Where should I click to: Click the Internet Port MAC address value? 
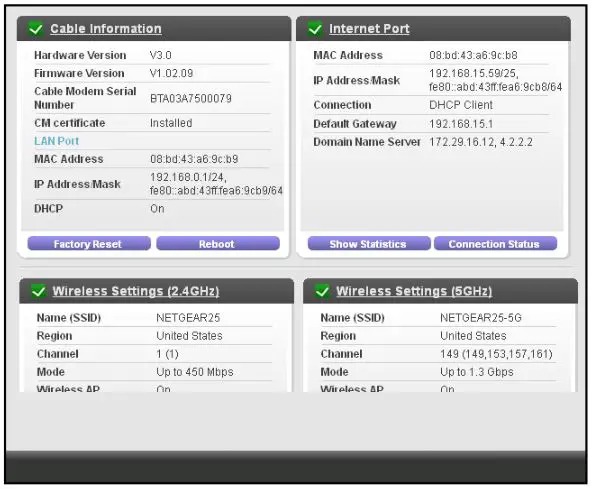tap(473, 55)
